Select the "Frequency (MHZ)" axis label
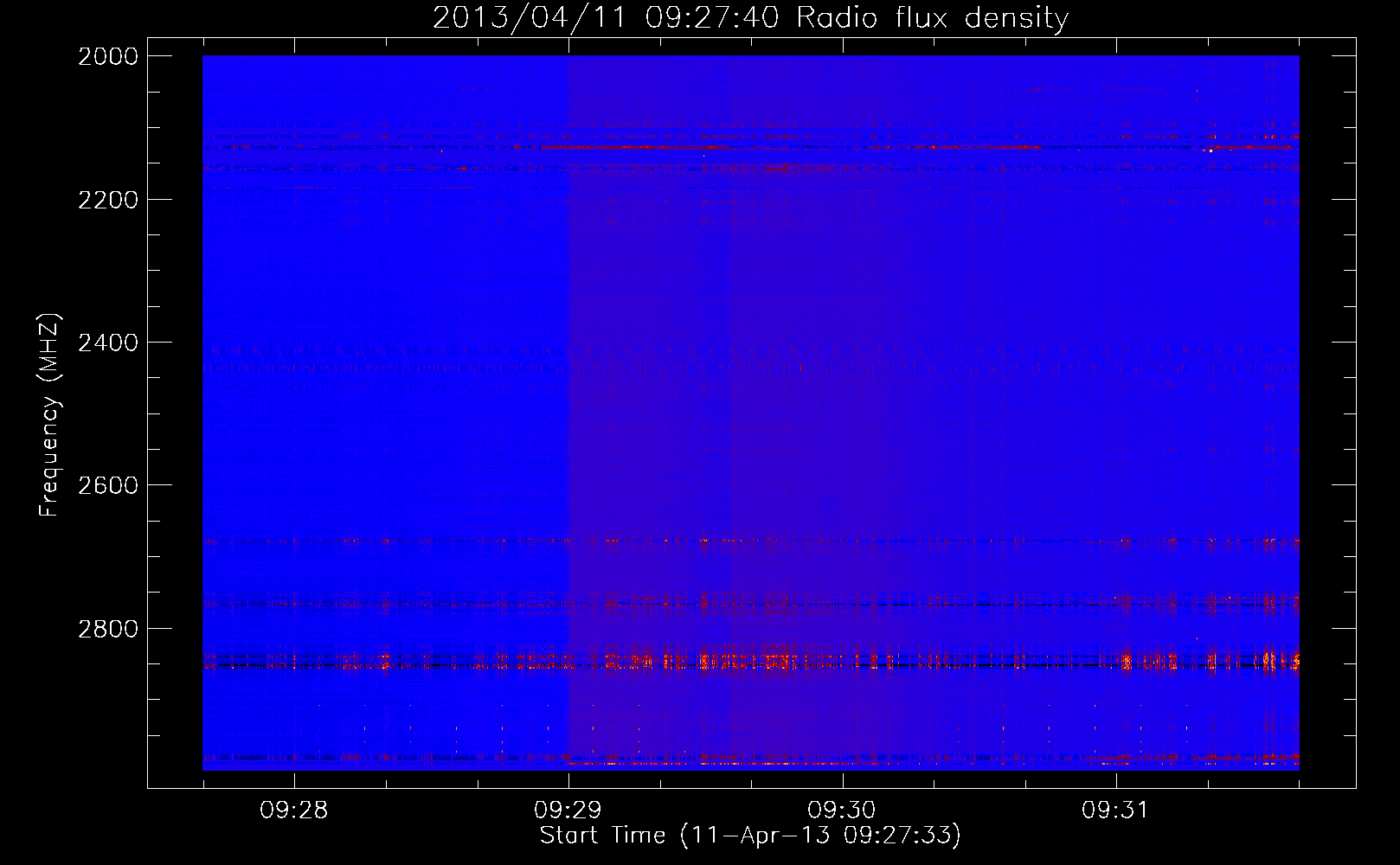Screen dimensions: 1400x865 tap(50, 415)
